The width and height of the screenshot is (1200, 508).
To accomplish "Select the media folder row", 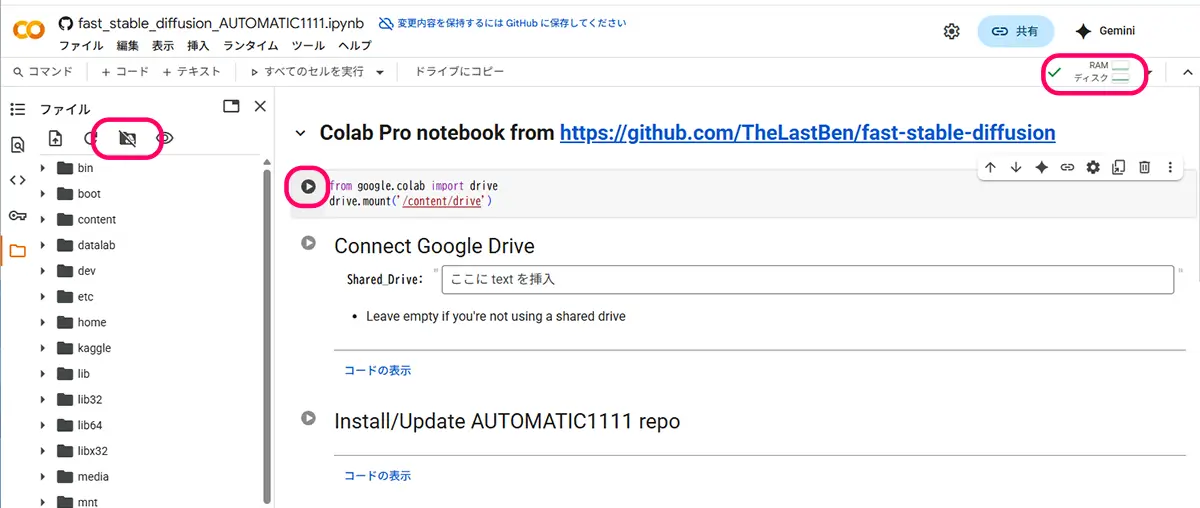I will pyautogui.click(x=150, y=477).
